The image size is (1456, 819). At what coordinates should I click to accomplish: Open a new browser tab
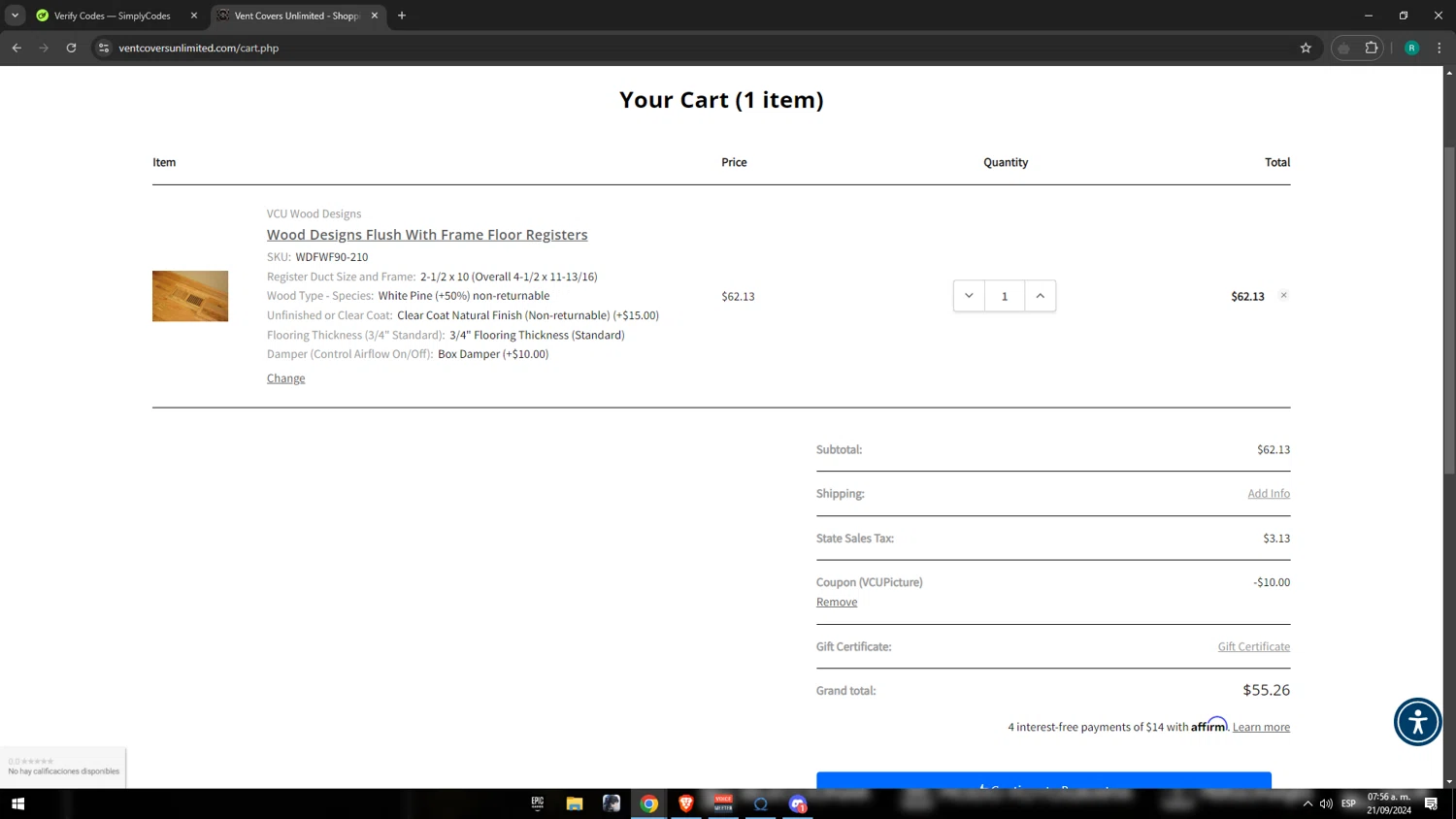[402, 16]
